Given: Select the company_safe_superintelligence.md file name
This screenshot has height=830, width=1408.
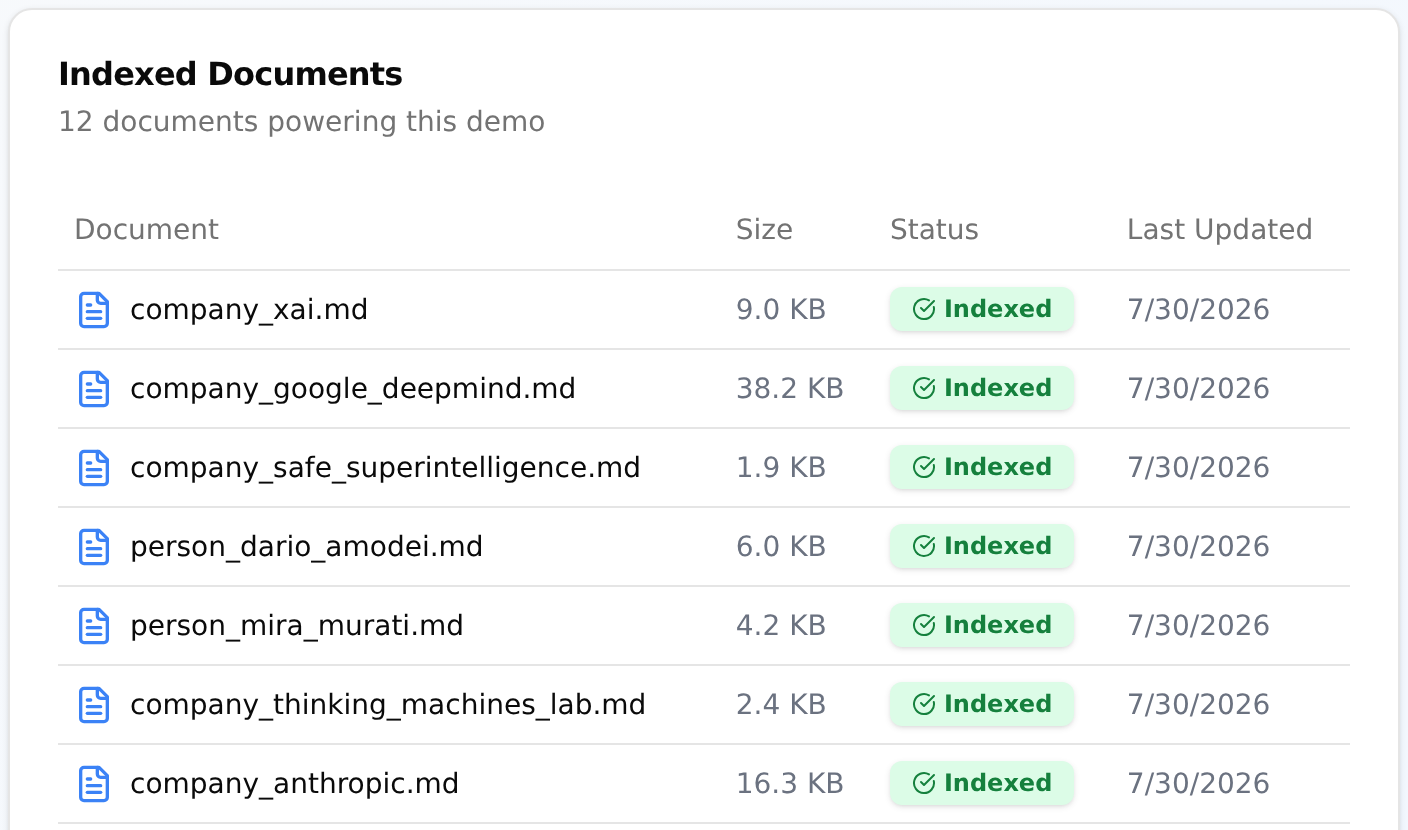Looking at the screenshot, I should tap(385, 468).
